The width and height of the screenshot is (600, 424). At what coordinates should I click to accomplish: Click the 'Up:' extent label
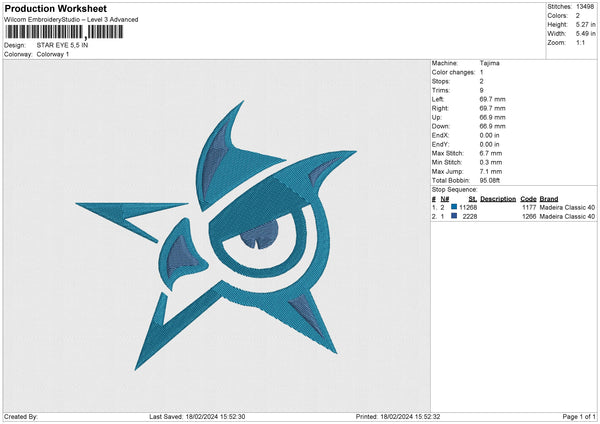437,117
